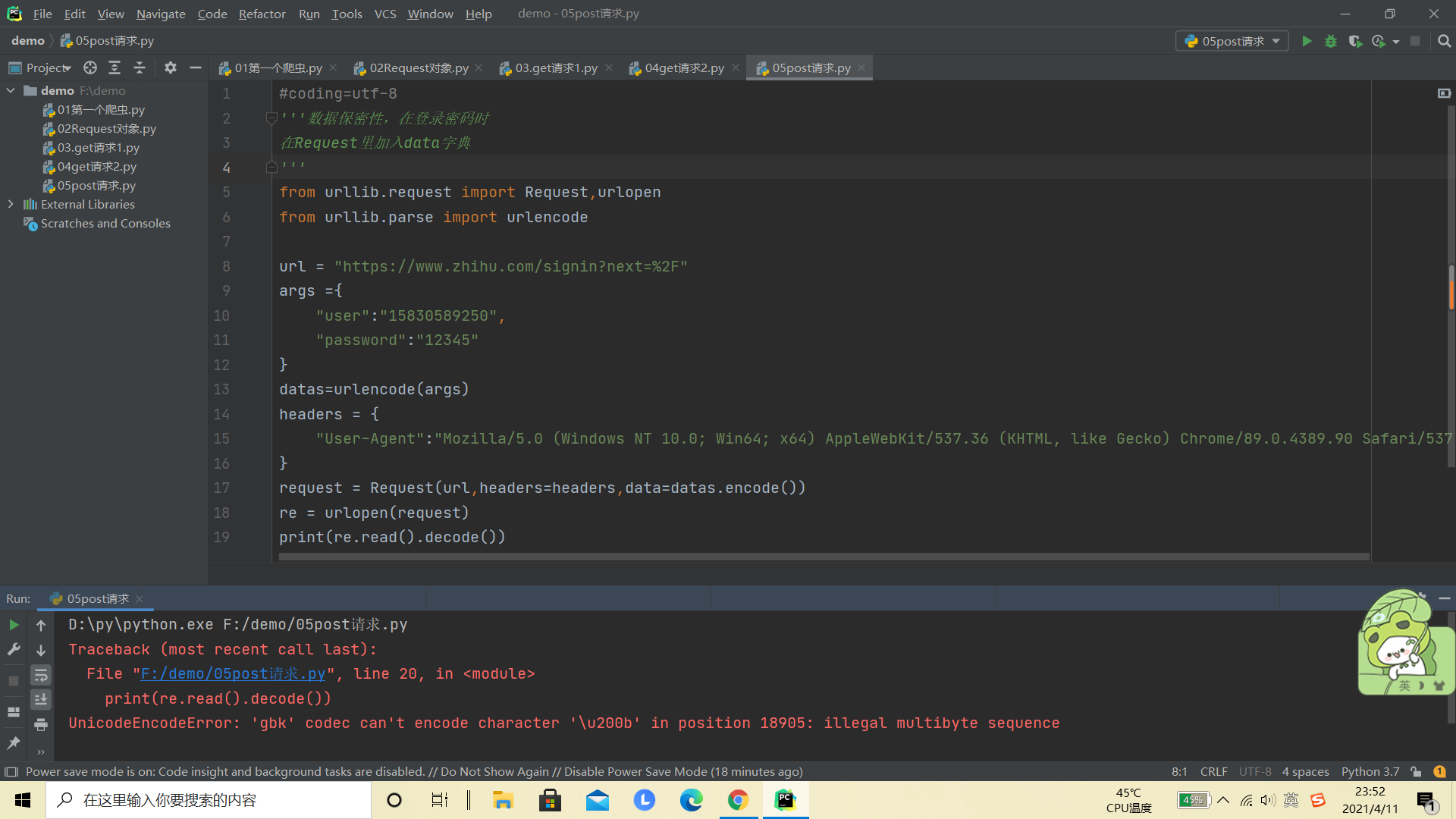Open event log notification badge

pyautogui.click(x=1439, y=771)
